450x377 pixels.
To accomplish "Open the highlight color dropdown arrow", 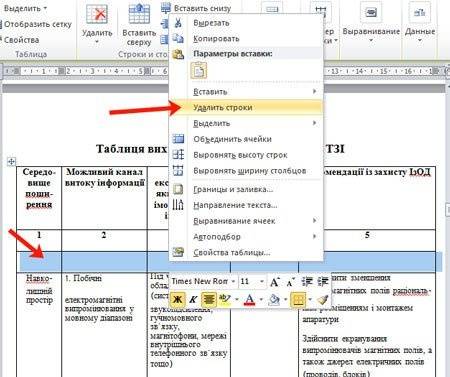I will tap(236, 299).
